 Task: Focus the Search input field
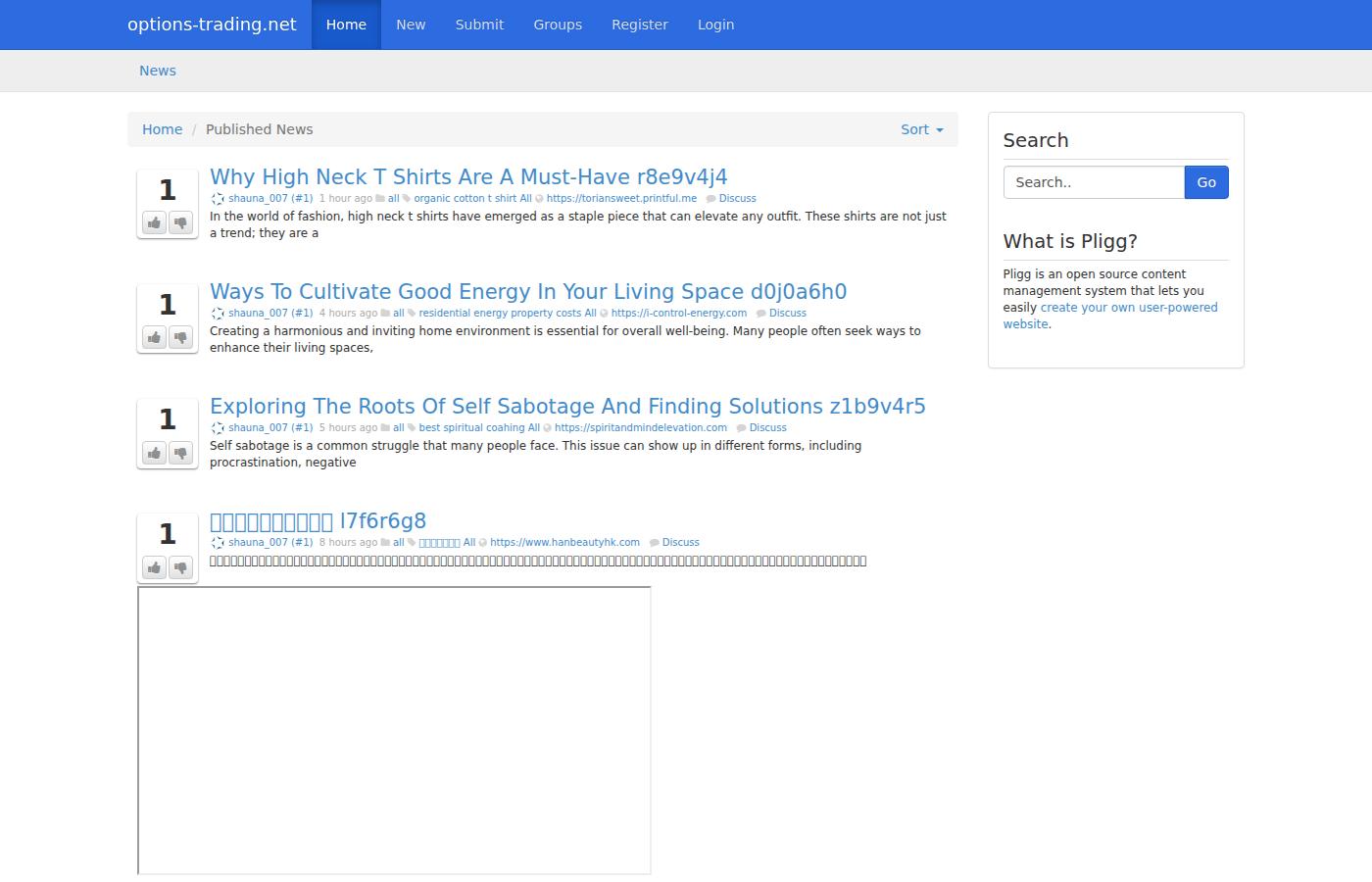(x=1094, y=182)
